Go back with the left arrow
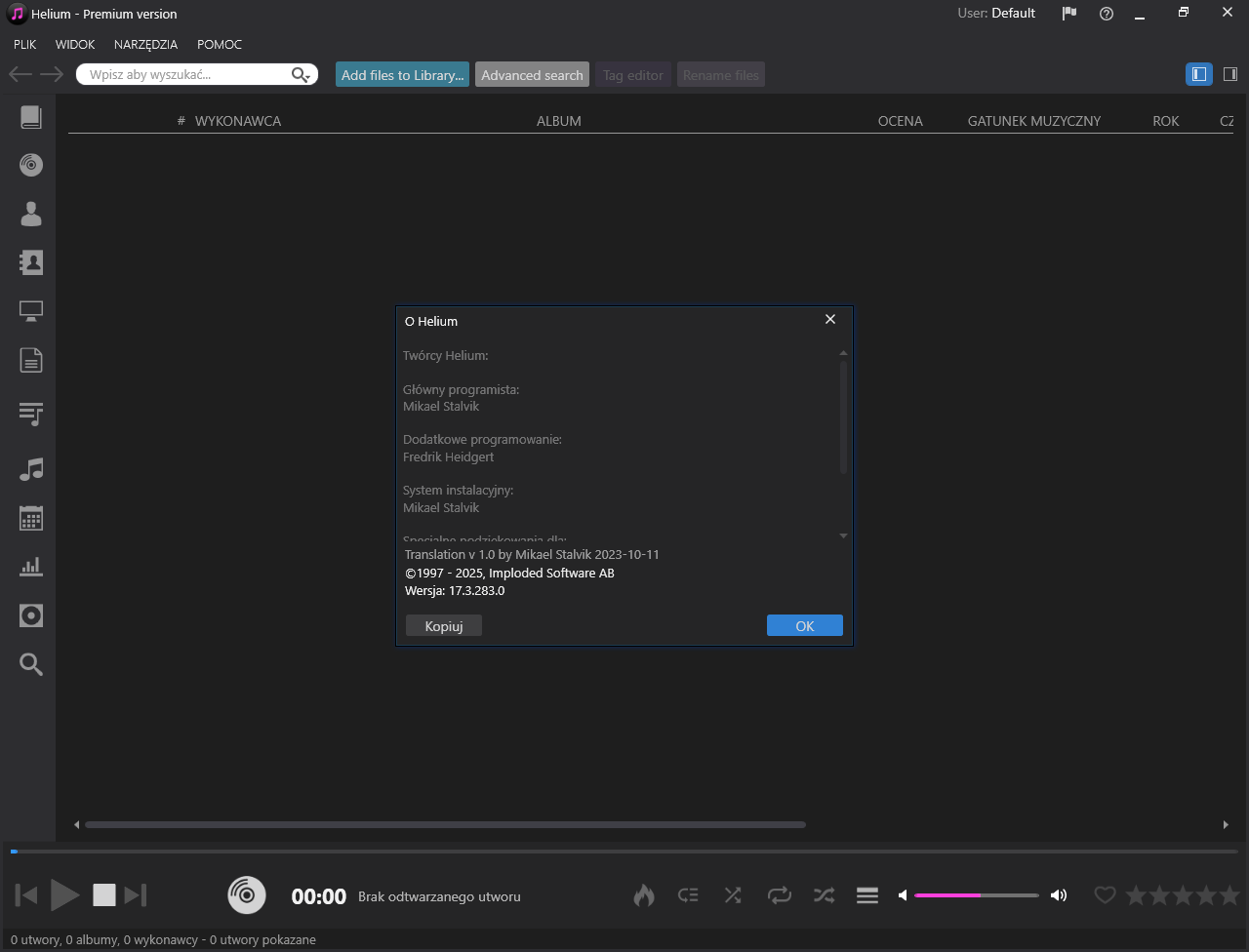This screenshot has height=952, width=1249. click(x=20, y=74)
